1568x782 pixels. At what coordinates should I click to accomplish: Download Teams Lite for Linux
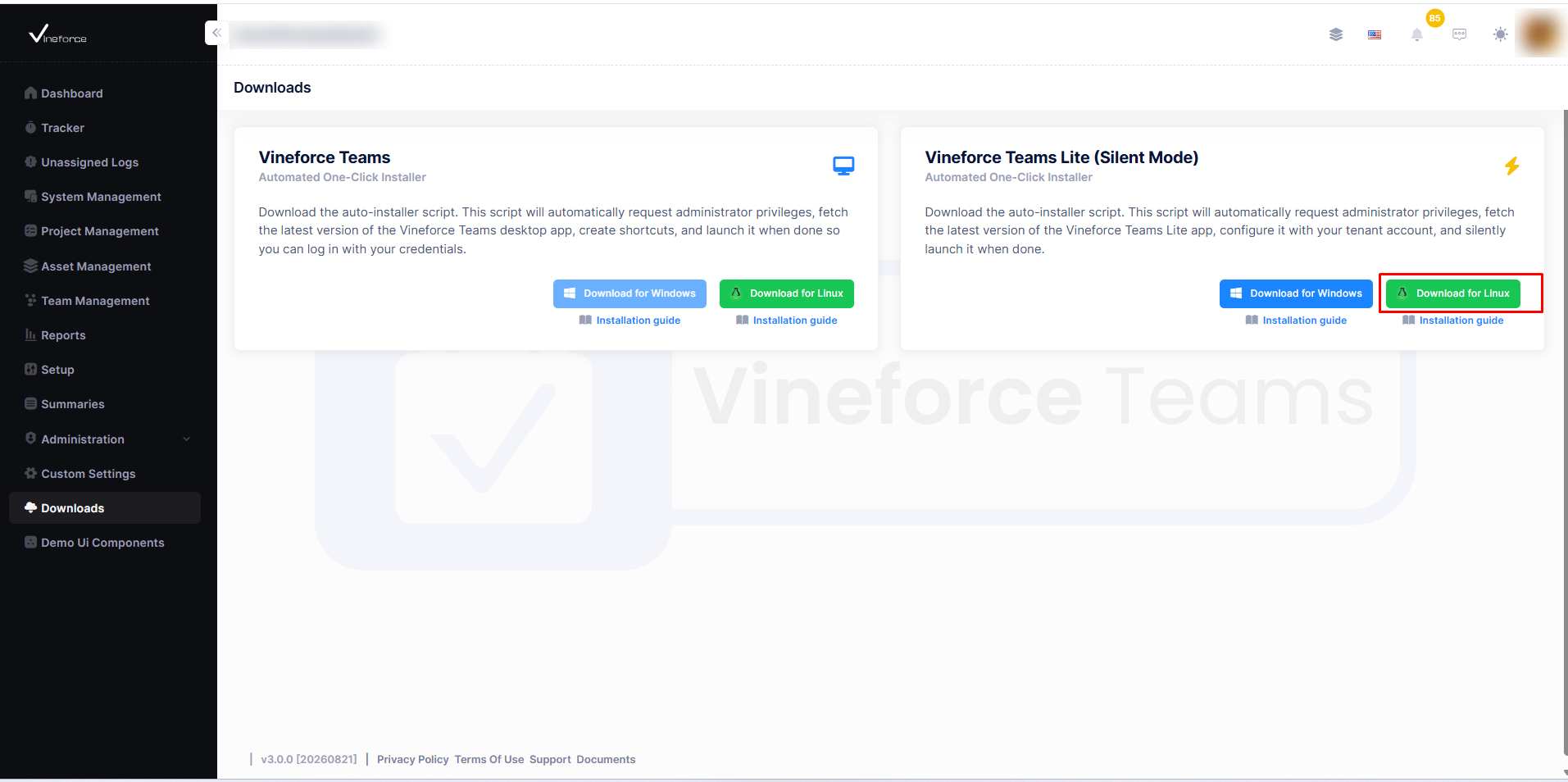coord(1453,293)
